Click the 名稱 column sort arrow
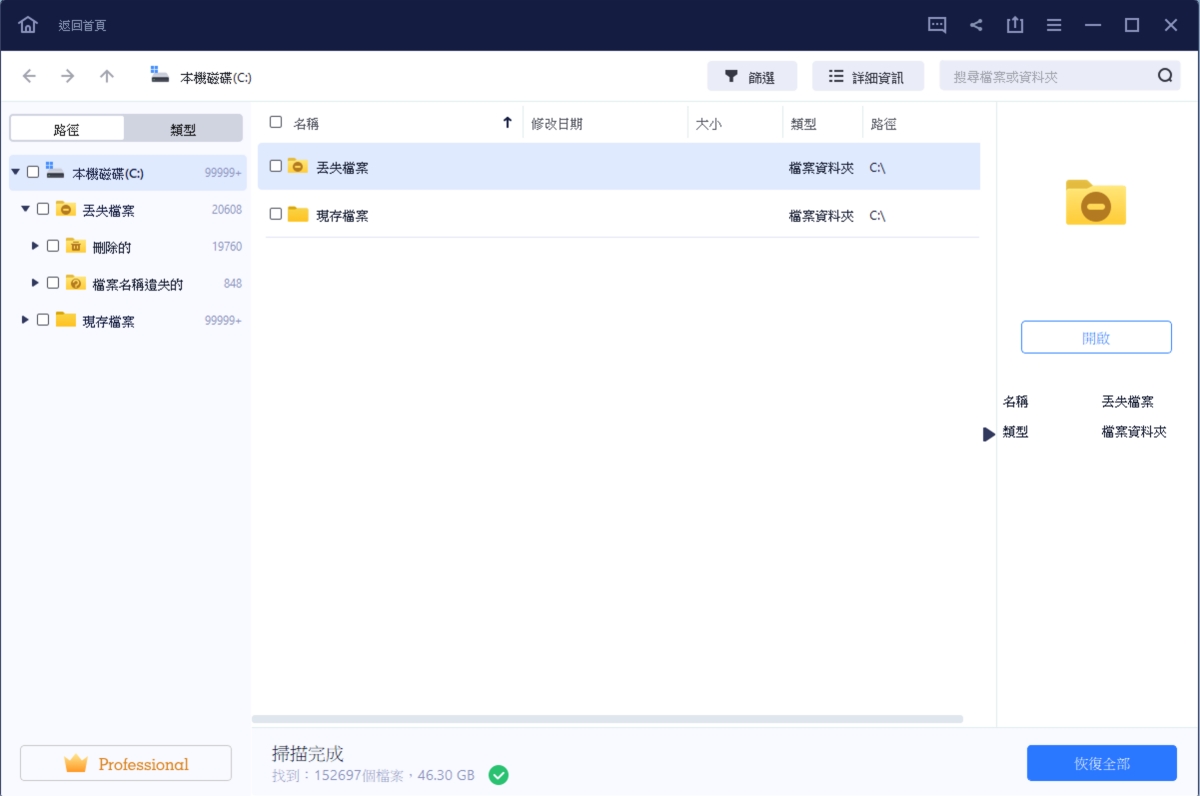1200x796 pixels. (x=507, y=123)
